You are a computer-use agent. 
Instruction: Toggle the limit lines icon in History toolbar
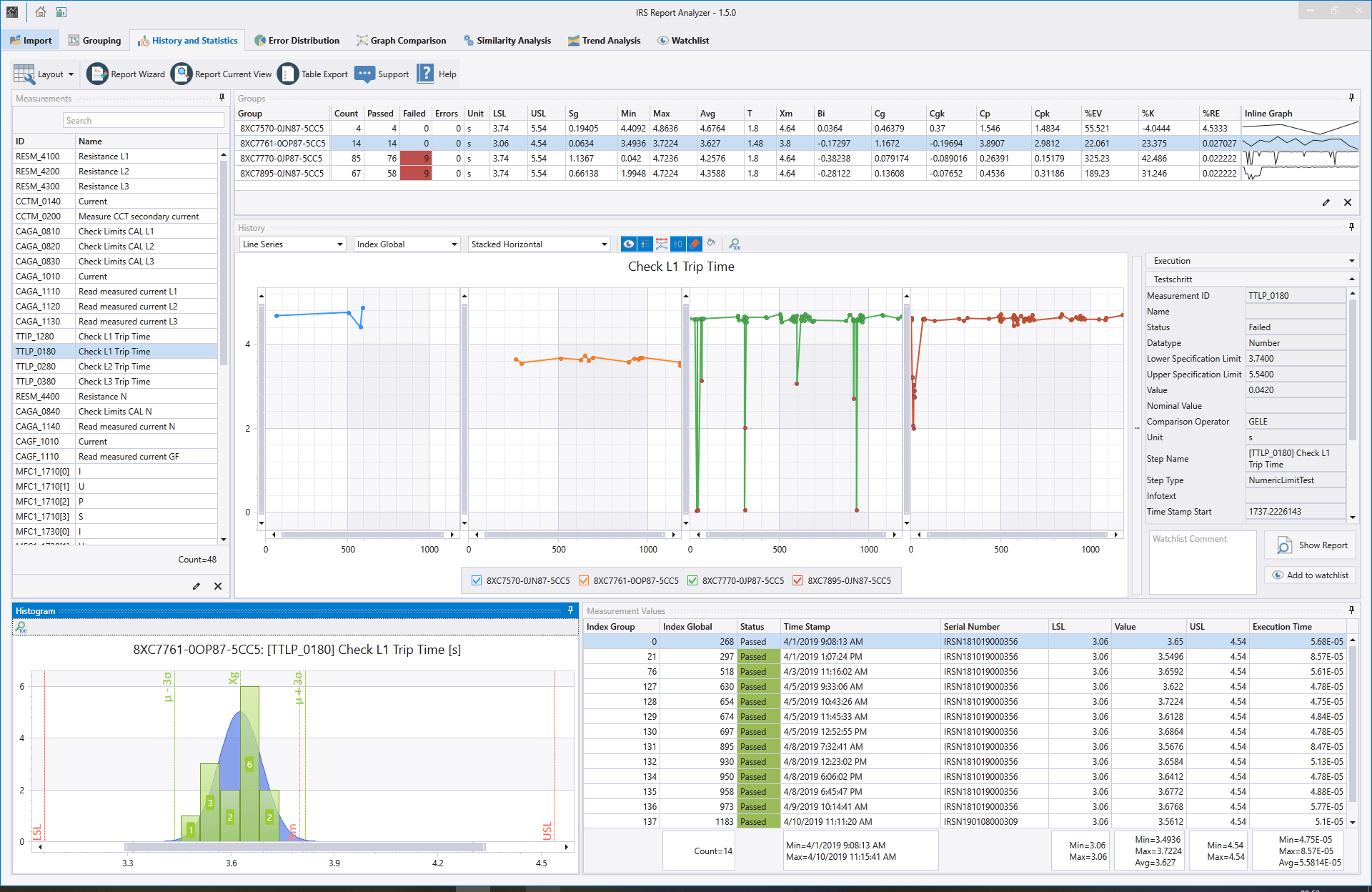tap(662, 244)
